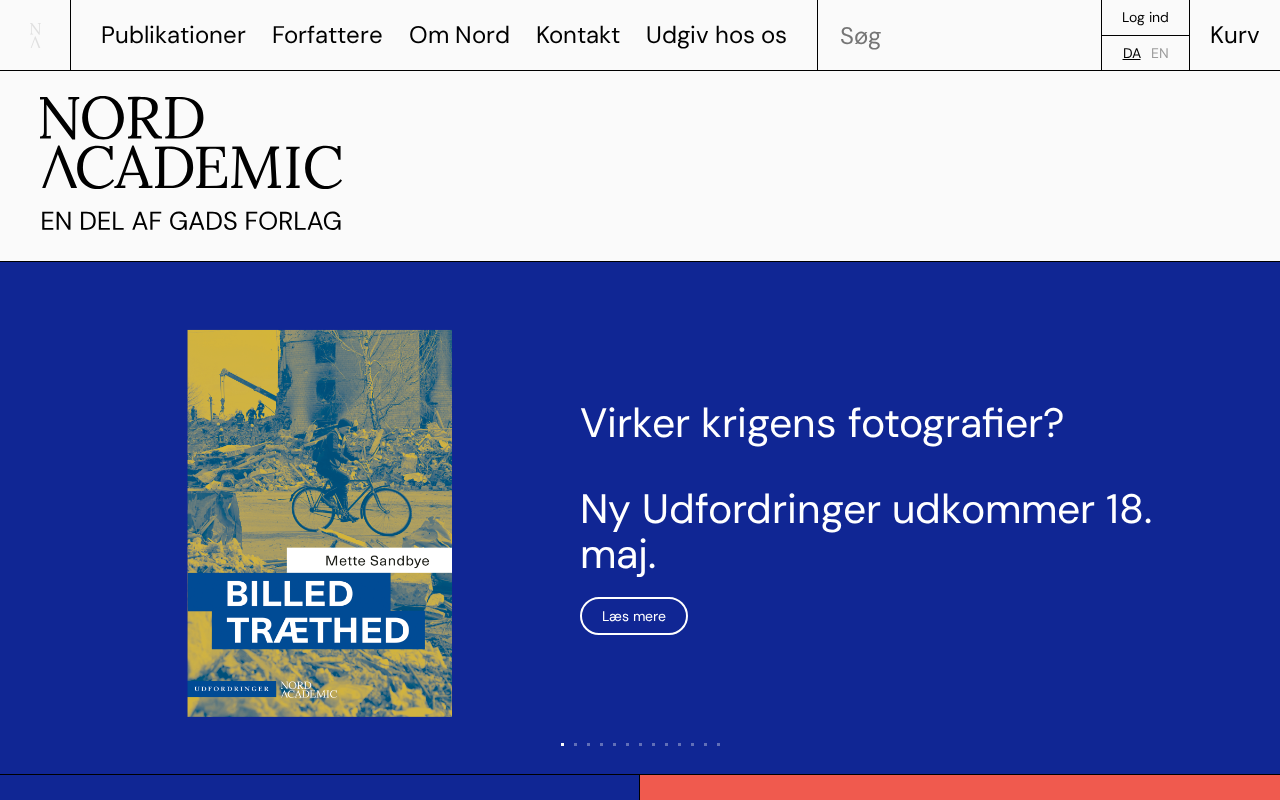This screenshot has height=800, width=1280.
Task: Open the Kontakt page
Action: point(578,35)
